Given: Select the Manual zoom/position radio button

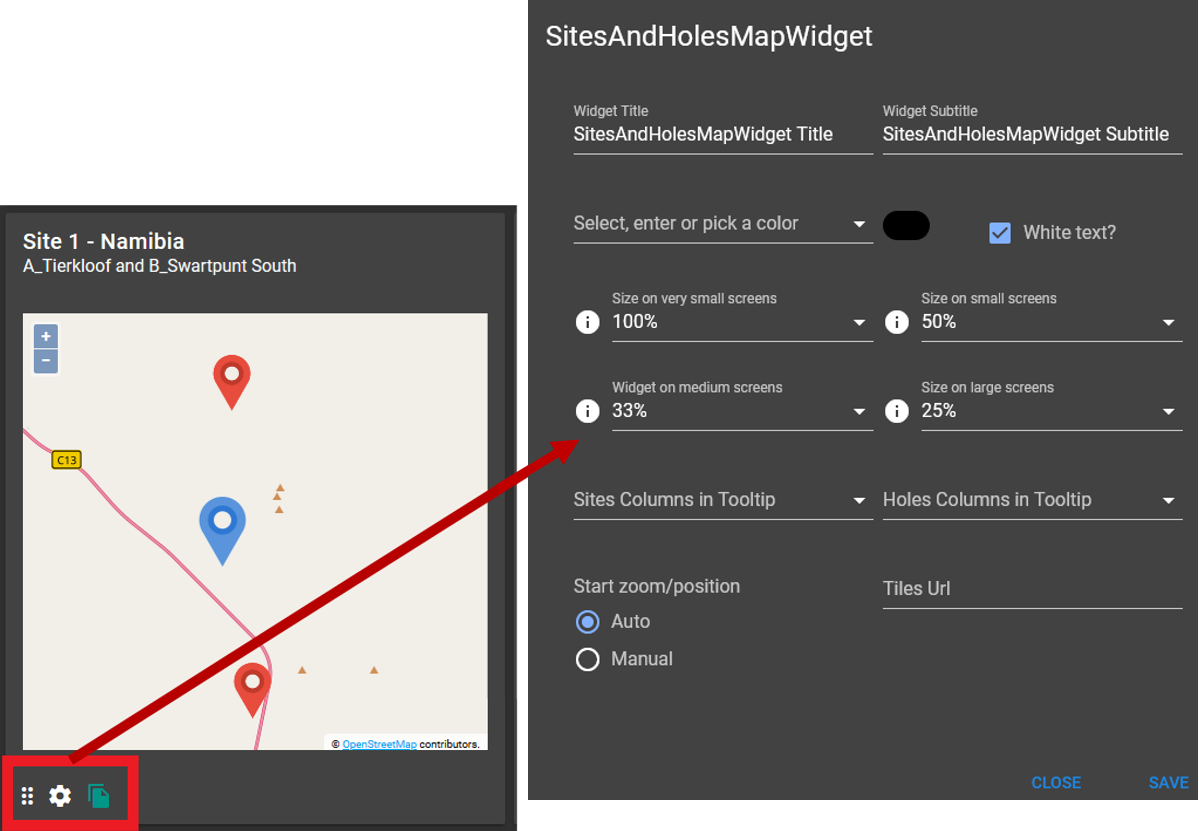Looking at the screenshot, I should pyautogui.click(x=588, y=659).
